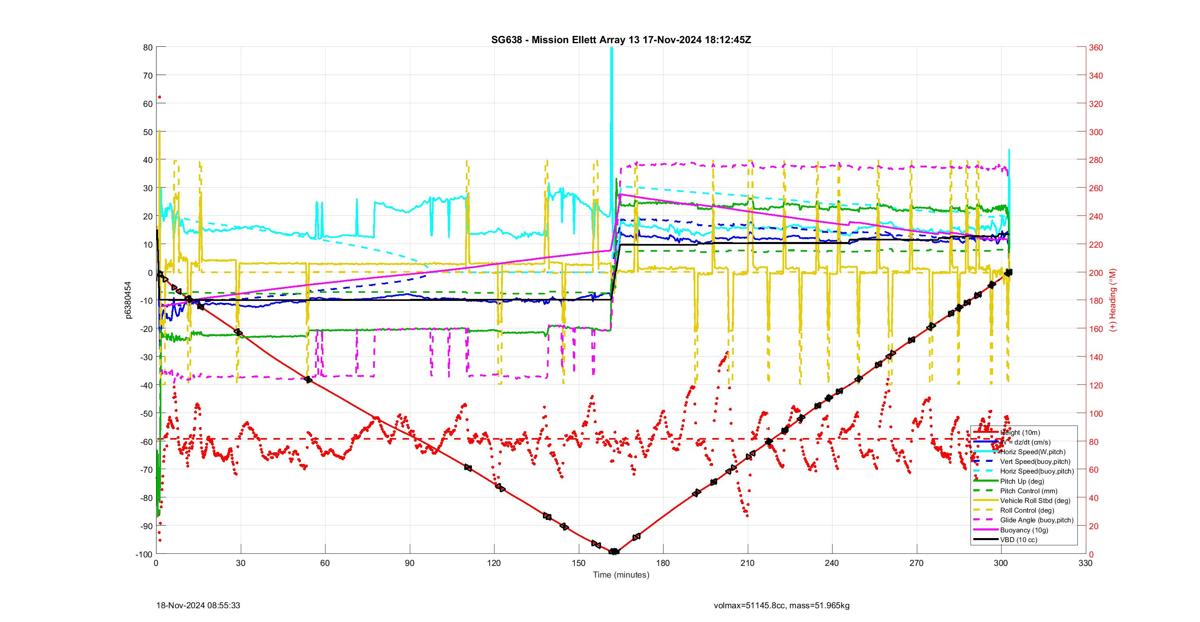Viewport: 1200px width, 622px height.
Task: Select 'Pitch Up (deg)' legend entry
Action: coord(1022,481)
